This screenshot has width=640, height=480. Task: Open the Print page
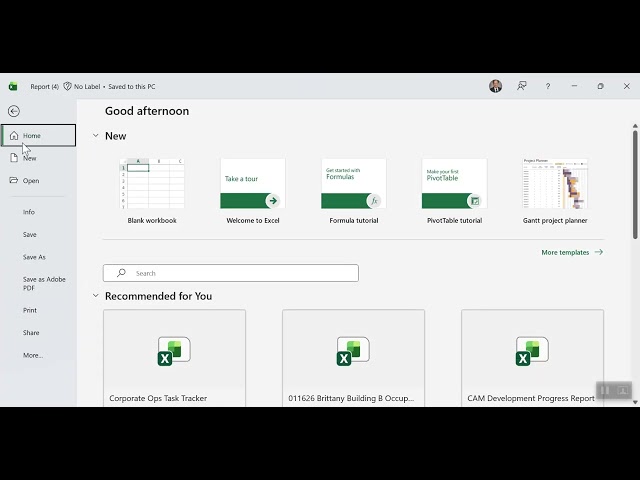click(x=30, y=310)
